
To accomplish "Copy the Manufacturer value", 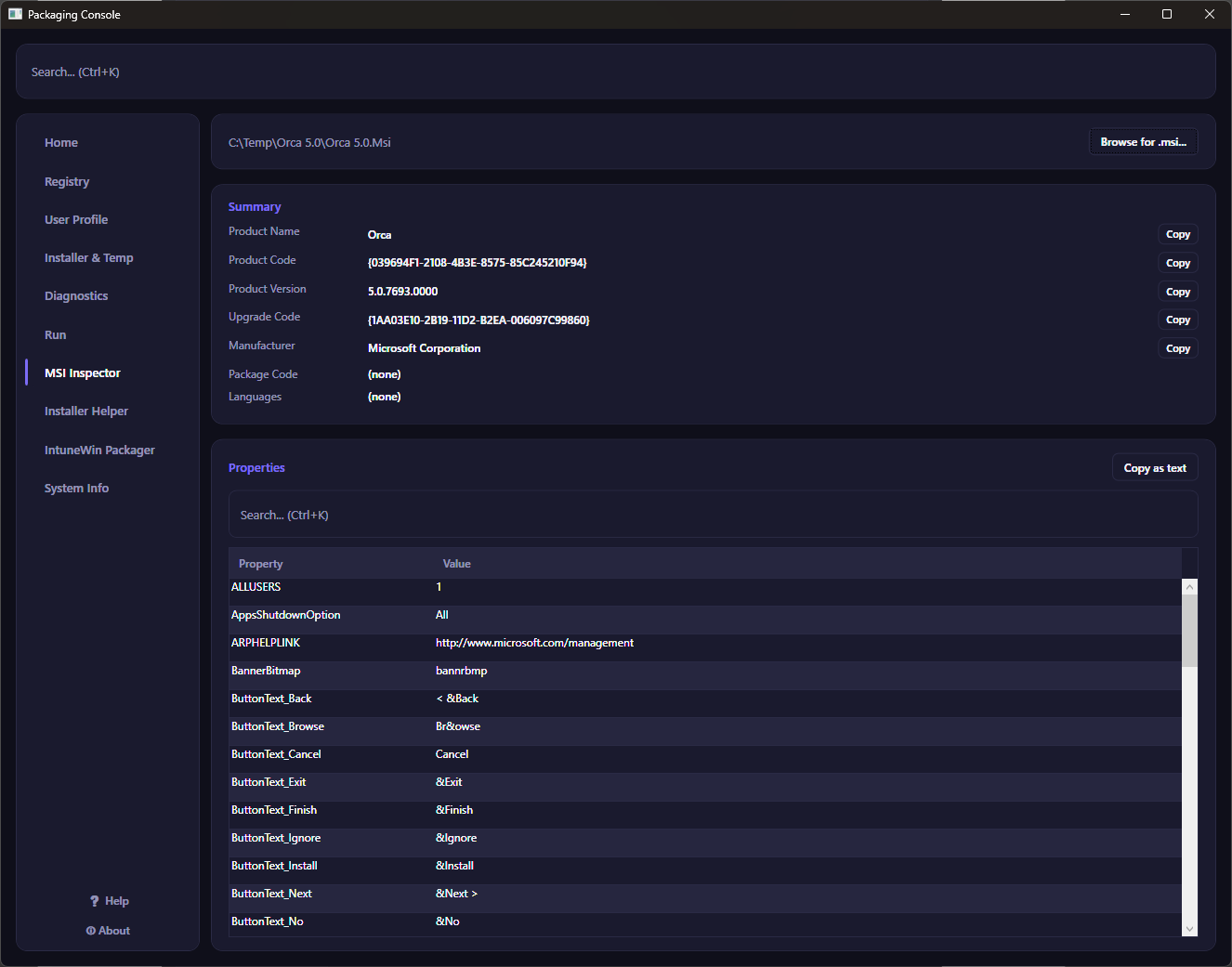I will pos(1177,348).
